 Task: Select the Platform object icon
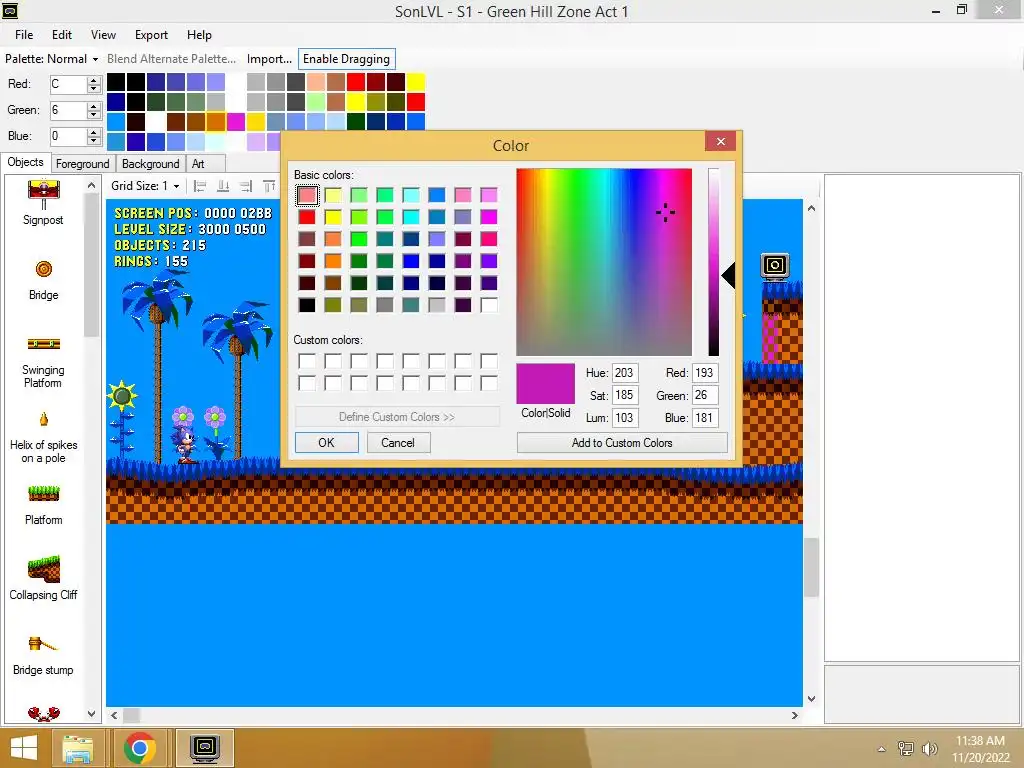click(x=44, y=494)
